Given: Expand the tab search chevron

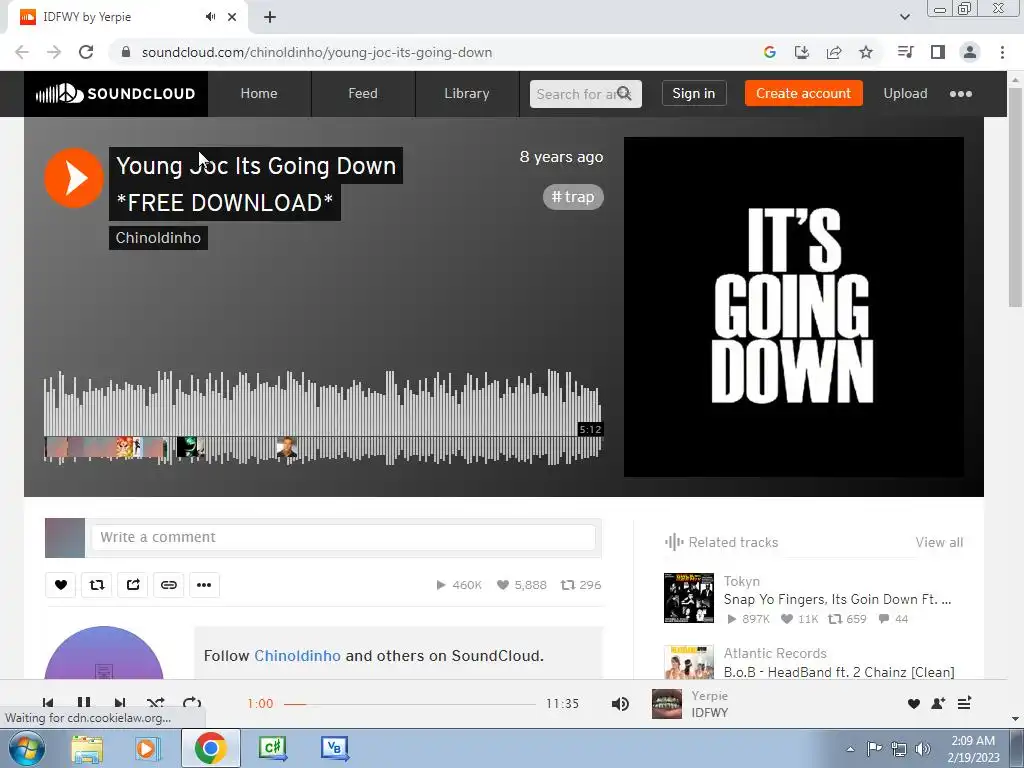Looking at the screenshot, I should [904, 17].
